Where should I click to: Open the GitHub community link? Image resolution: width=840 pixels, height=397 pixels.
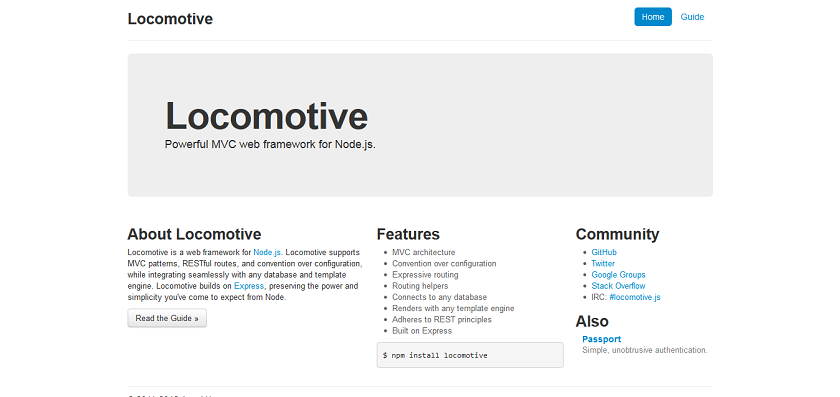coord(604,252)
